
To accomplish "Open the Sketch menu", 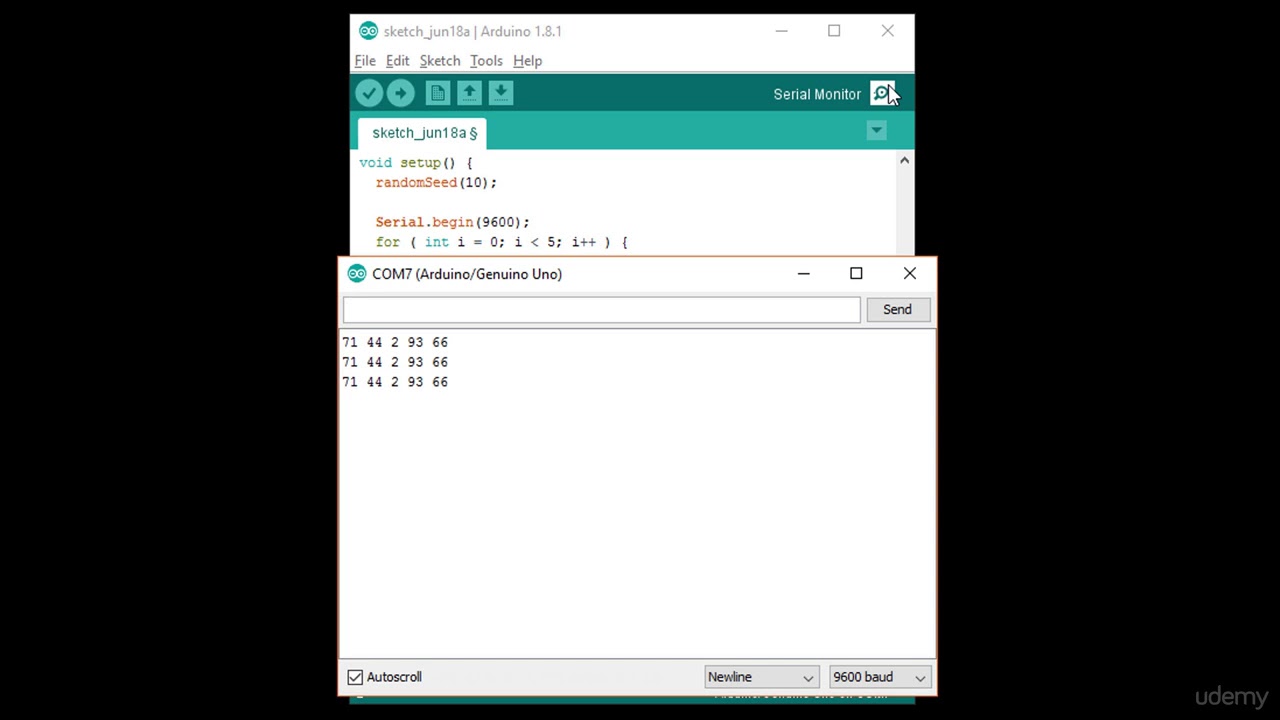I will 440,61.
